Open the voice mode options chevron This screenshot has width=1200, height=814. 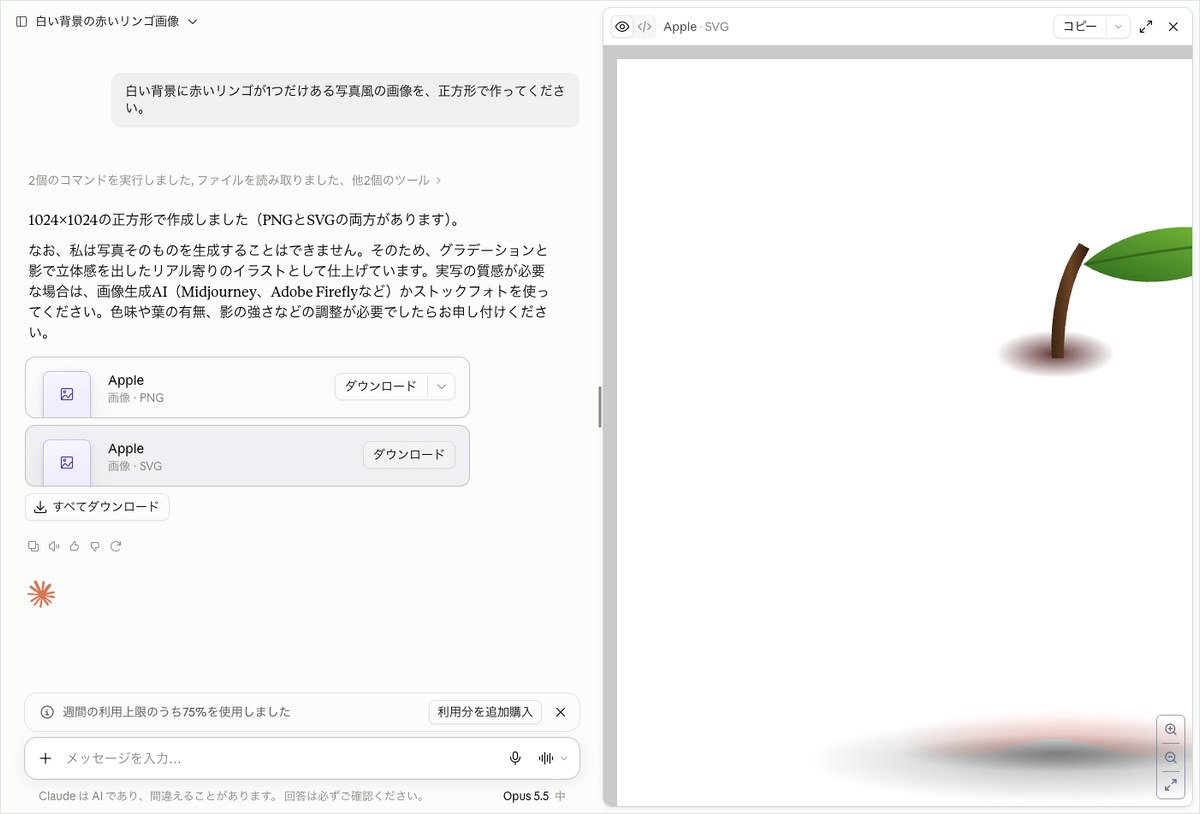(564, 758)
